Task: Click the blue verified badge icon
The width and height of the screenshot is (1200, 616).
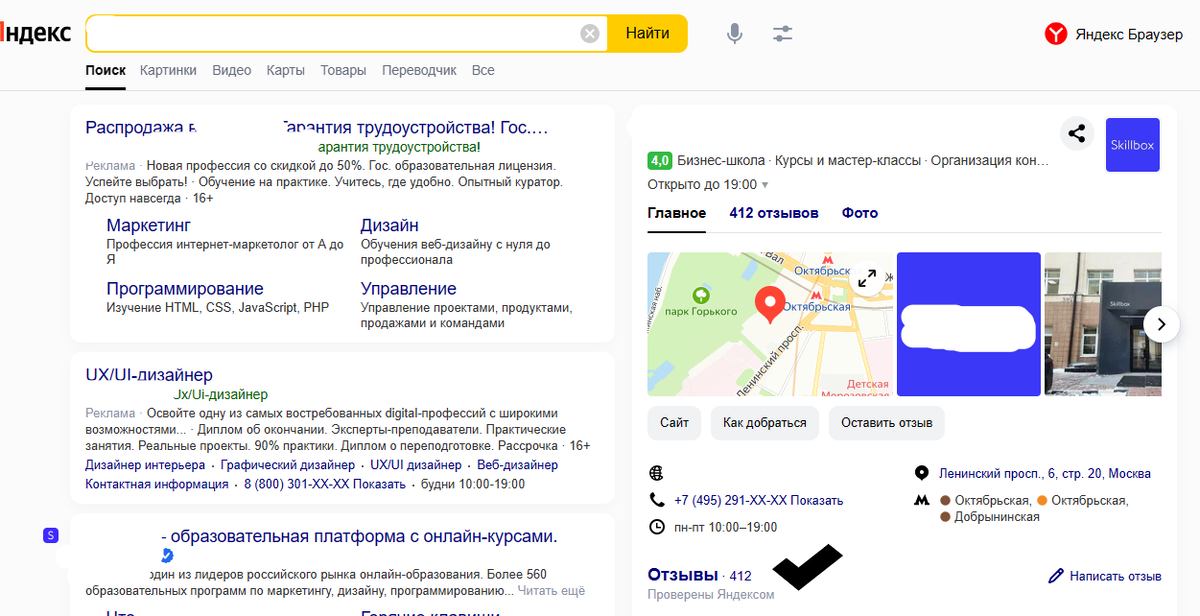Action: coord(167,555)
